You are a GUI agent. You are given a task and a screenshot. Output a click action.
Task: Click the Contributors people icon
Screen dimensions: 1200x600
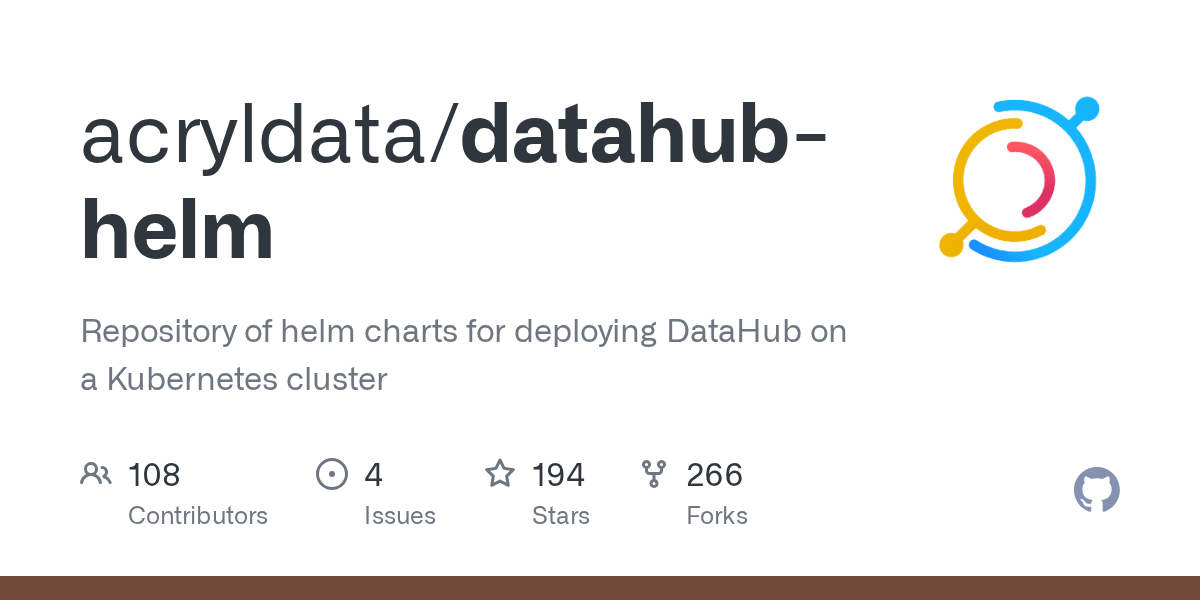96,474
